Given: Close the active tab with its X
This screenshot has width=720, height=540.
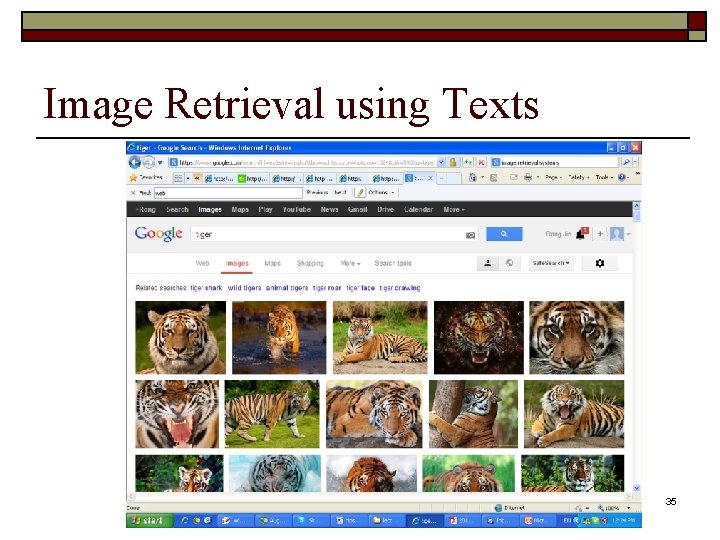Looking at the screenshot, I should [430, 178].
